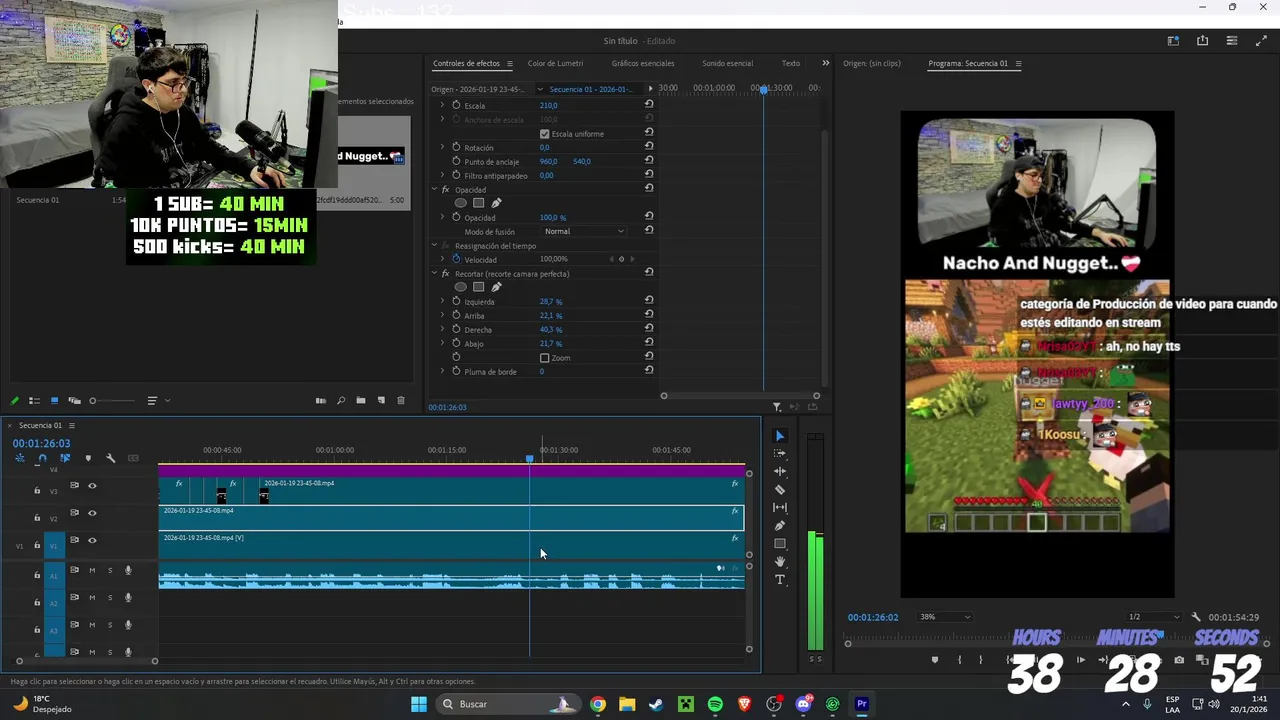Open timeline display settings wrench

coord(110,458)
